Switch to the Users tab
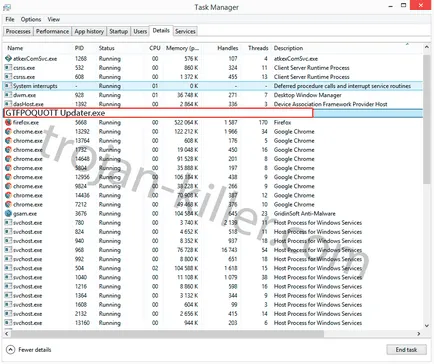The image size is (434, 364). point(140,31)
